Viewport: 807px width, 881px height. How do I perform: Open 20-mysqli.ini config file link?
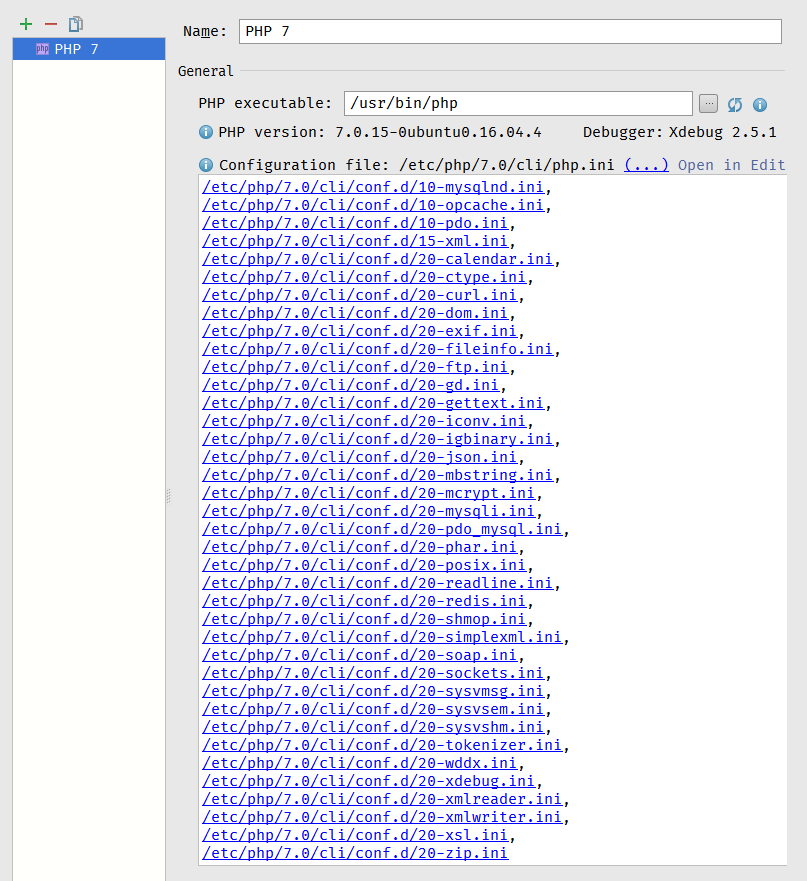point(369,511)
